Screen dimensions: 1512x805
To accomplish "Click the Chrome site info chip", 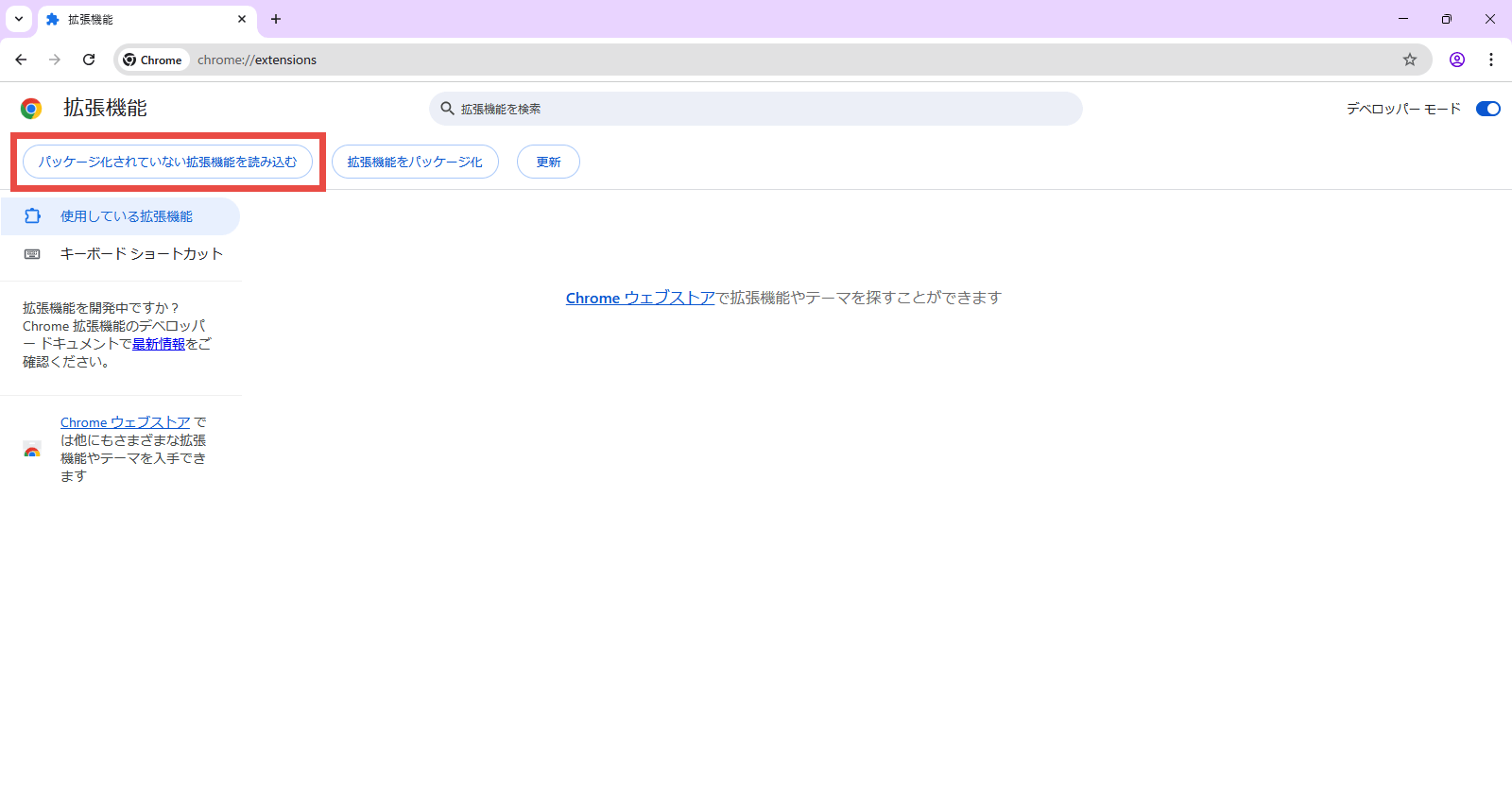I will click(153, 60).
